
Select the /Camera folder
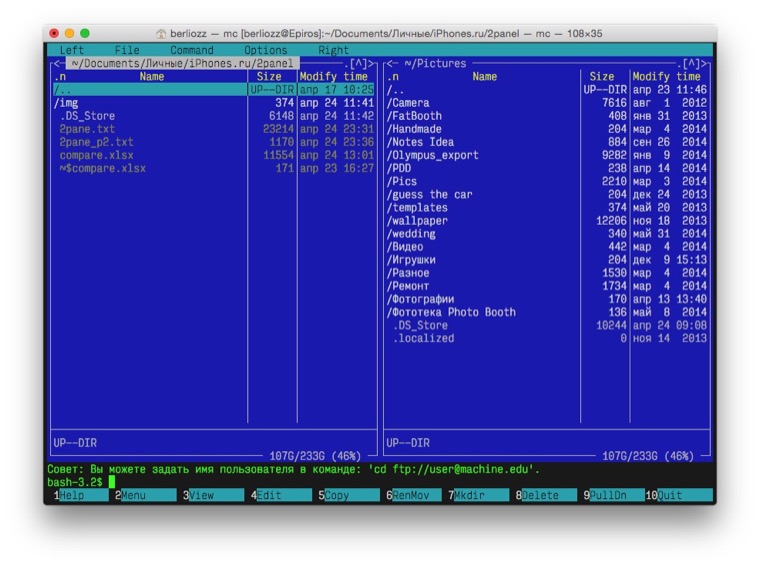547,103
